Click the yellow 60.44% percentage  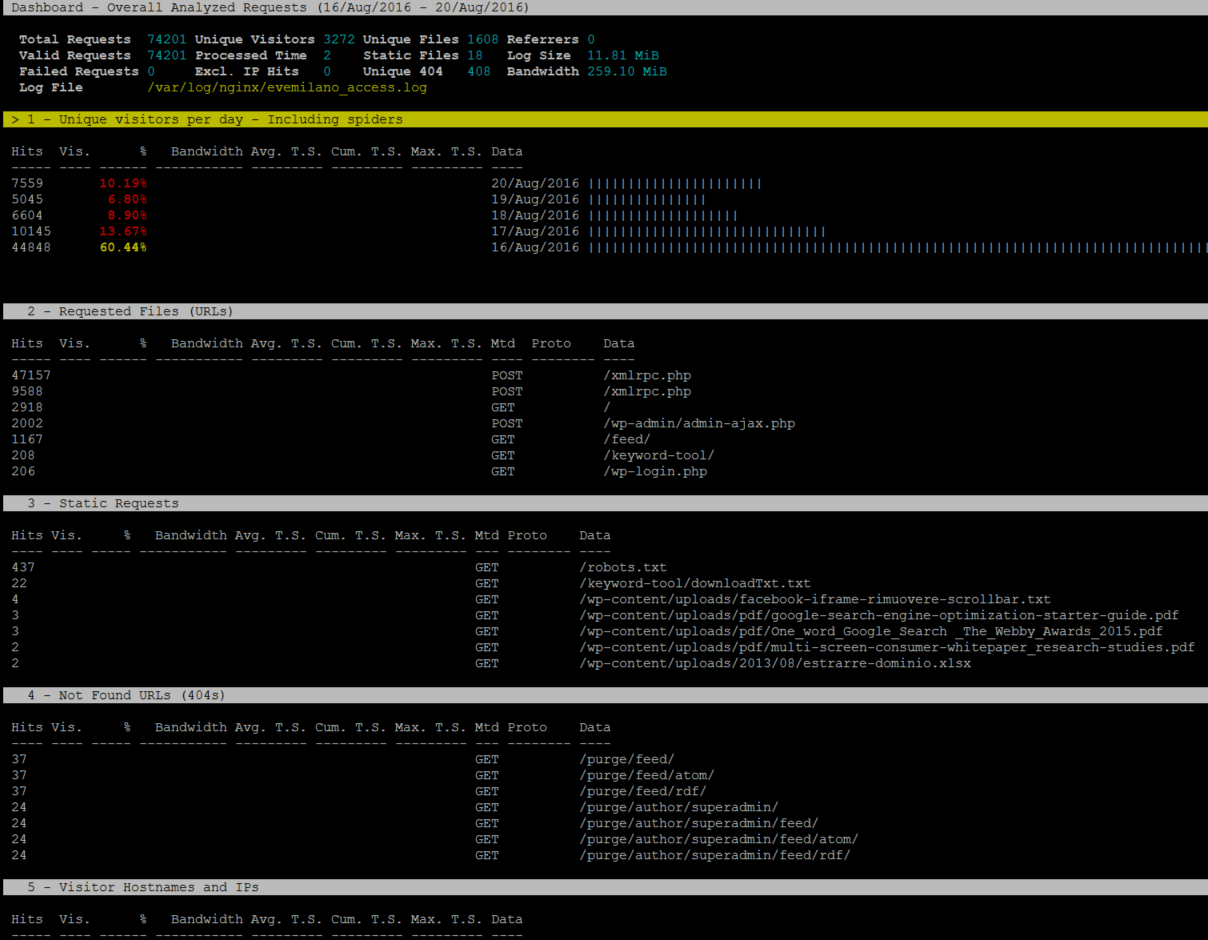click(123, 248)
